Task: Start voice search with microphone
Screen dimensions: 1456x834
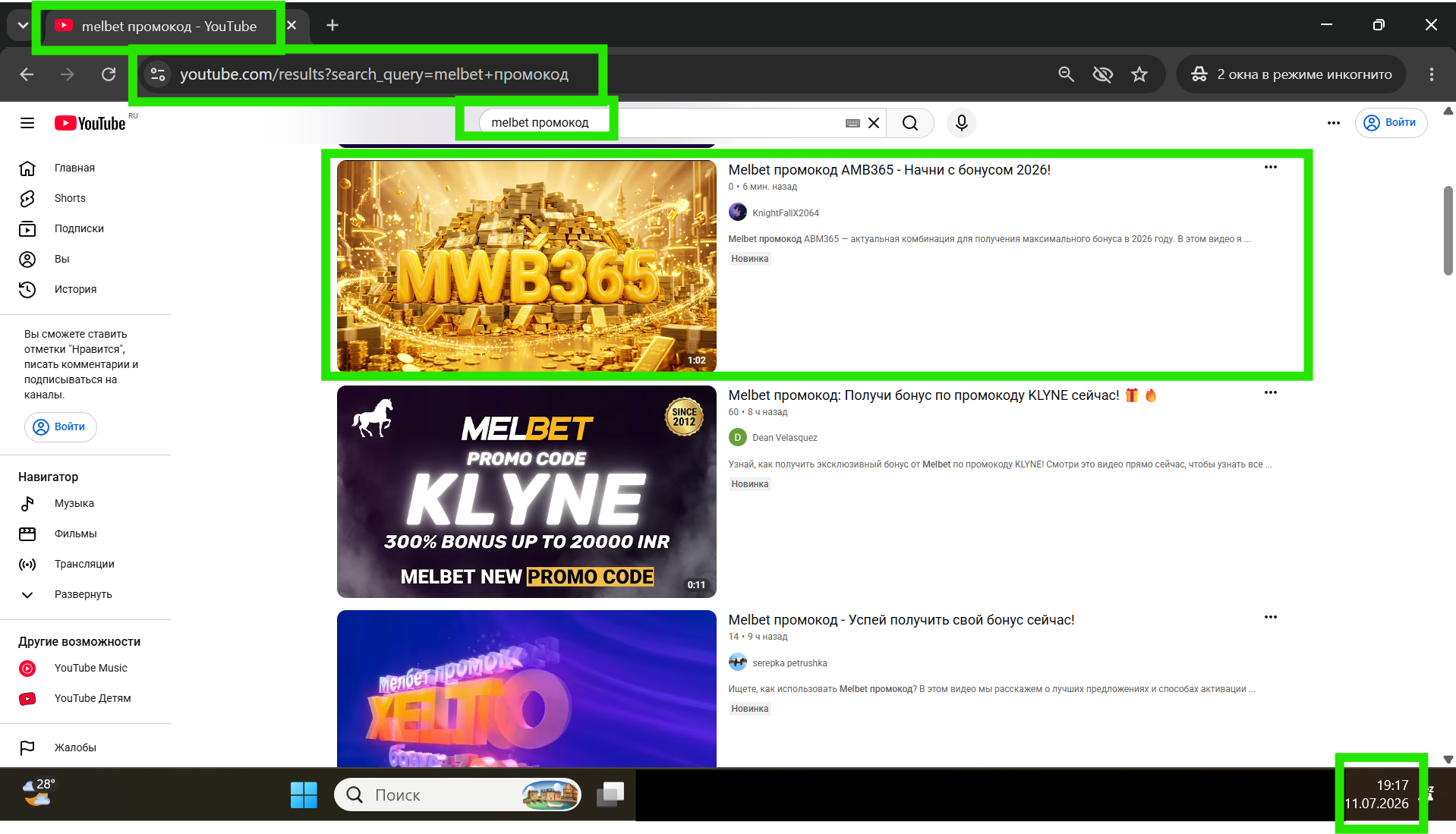Action: [x=962, y=123]
